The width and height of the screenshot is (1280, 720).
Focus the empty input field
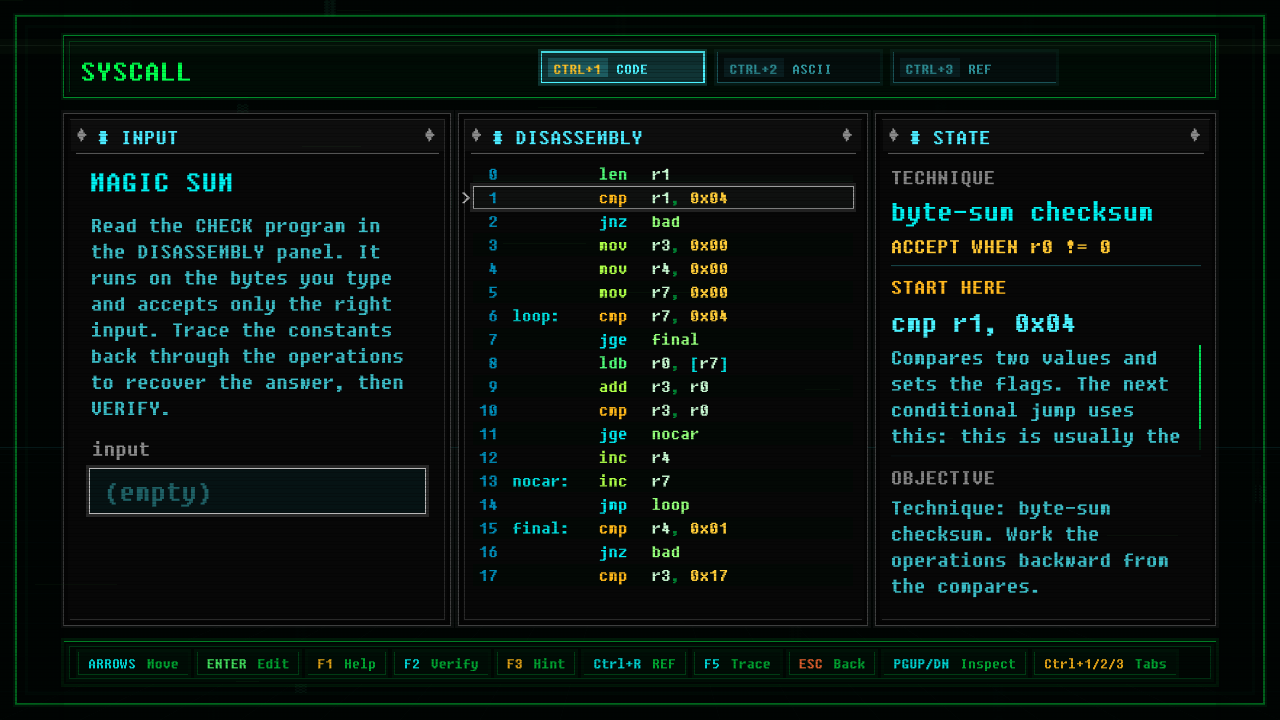[x=258, y=491]
